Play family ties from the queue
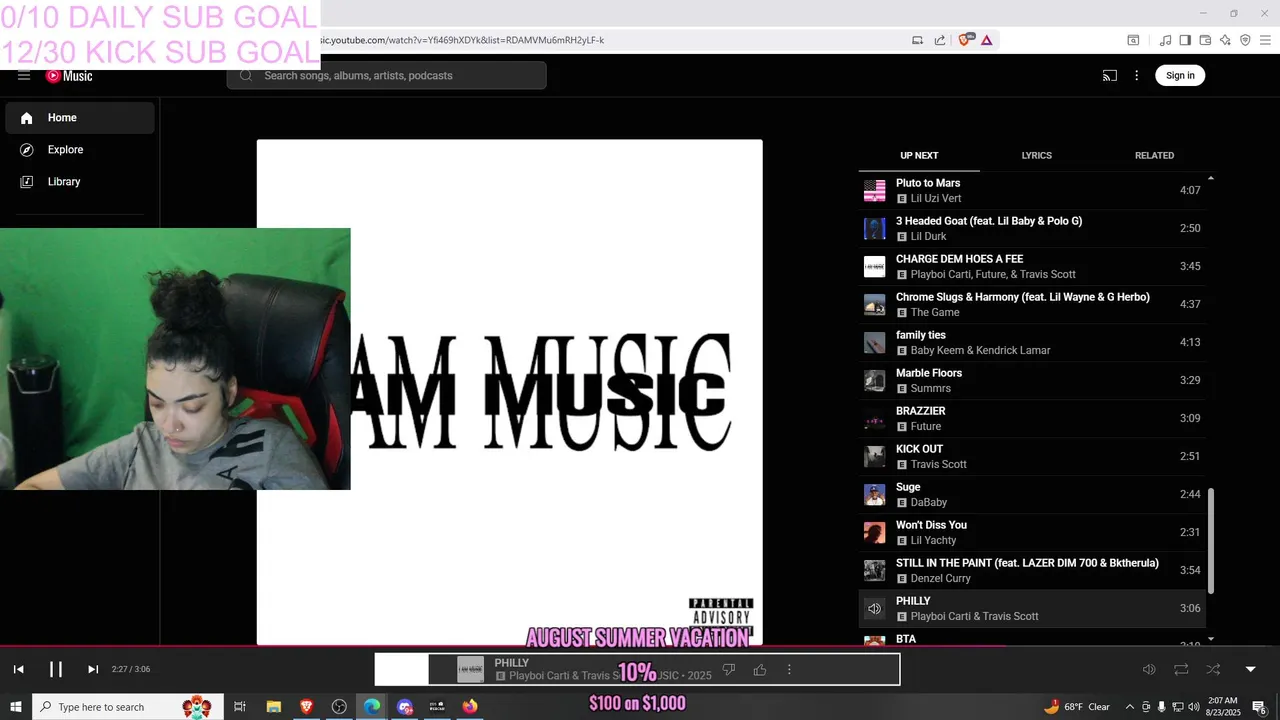Screen dimensions: 1280x720 coord(1032,342)
